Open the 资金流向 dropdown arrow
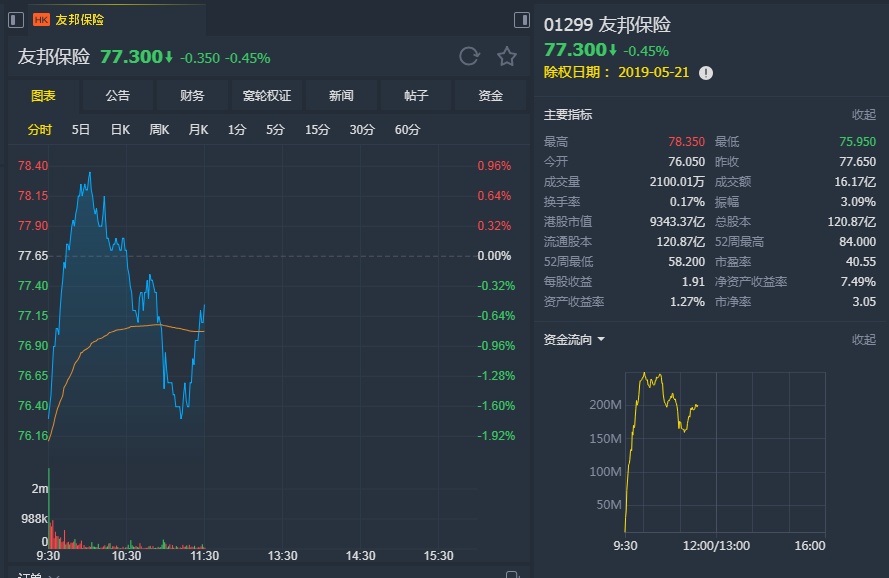889x578 pixels. point(602,340)
